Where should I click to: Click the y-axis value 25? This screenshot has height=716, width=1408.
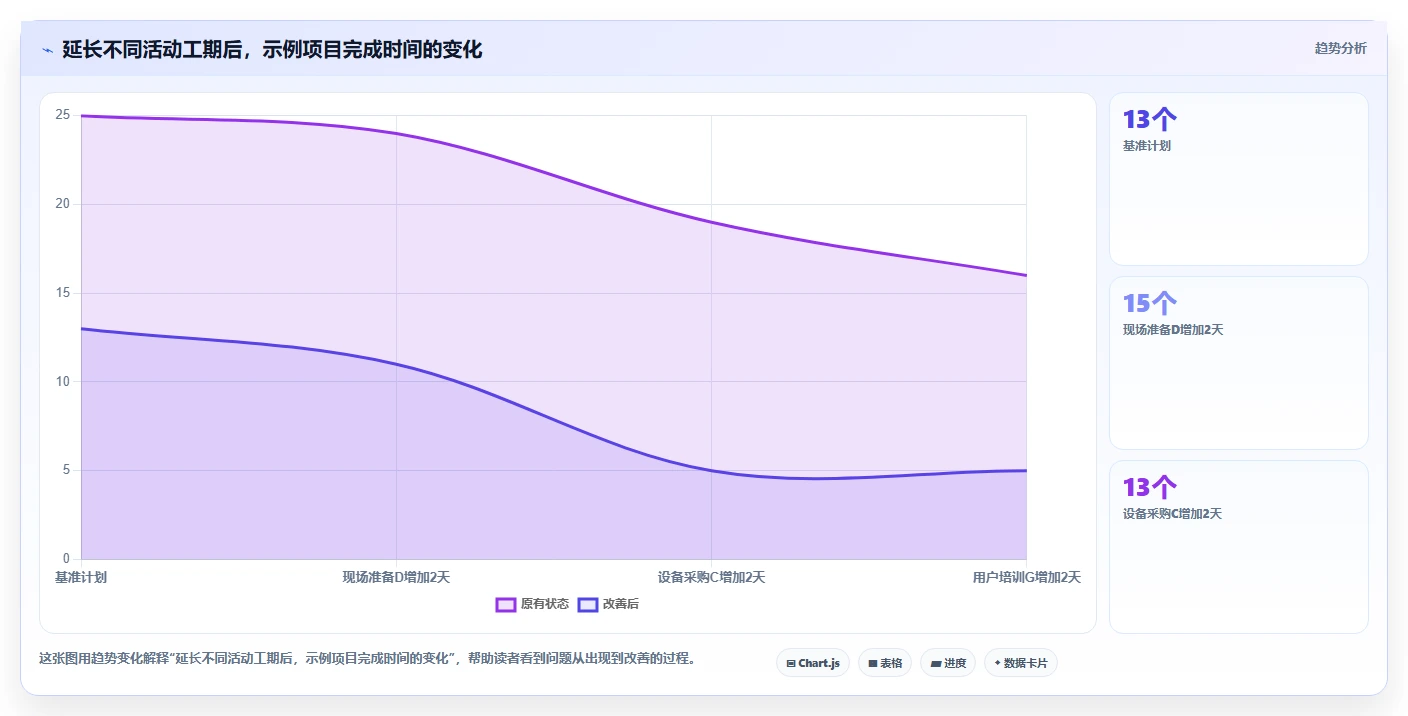(63, 115)
